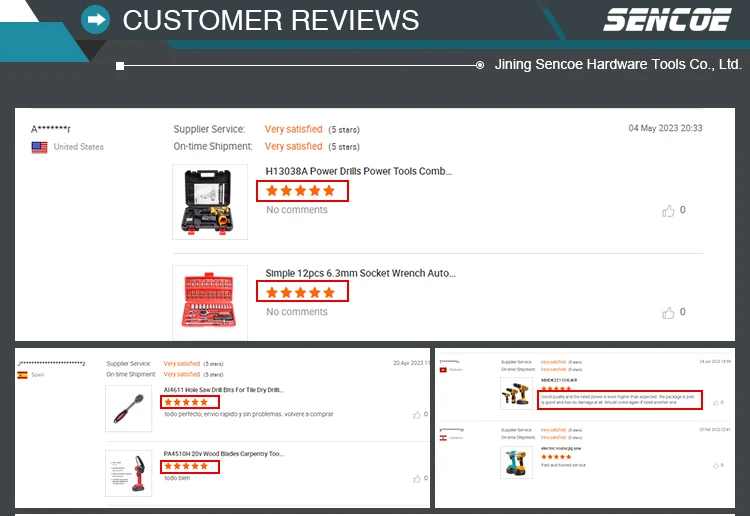
Task: Like the Hole Saw Drill Bits review
Action: point(417,415)
